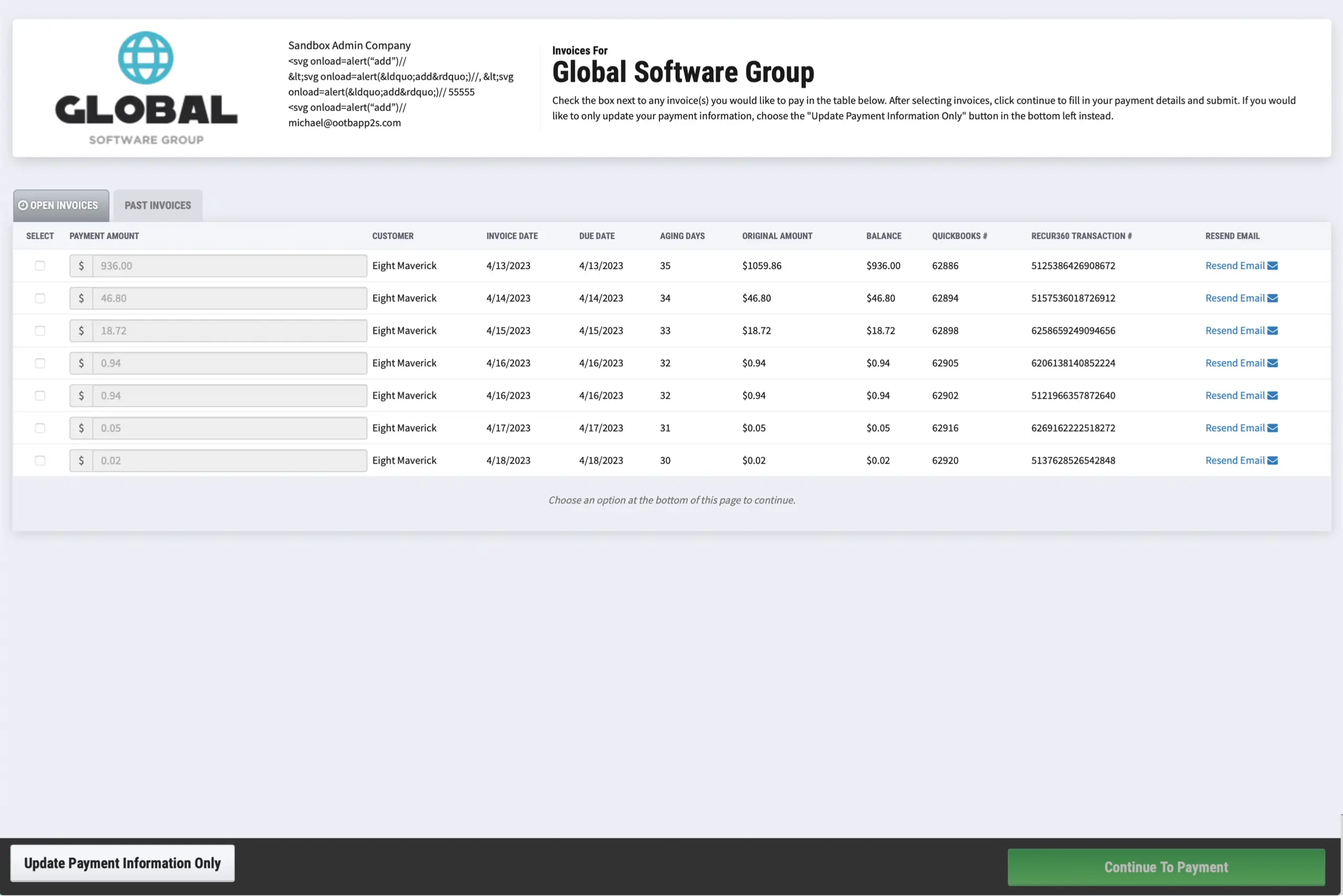
Task: Click the clock icon on the Open Invoices tab
Action: click(23, 206)
